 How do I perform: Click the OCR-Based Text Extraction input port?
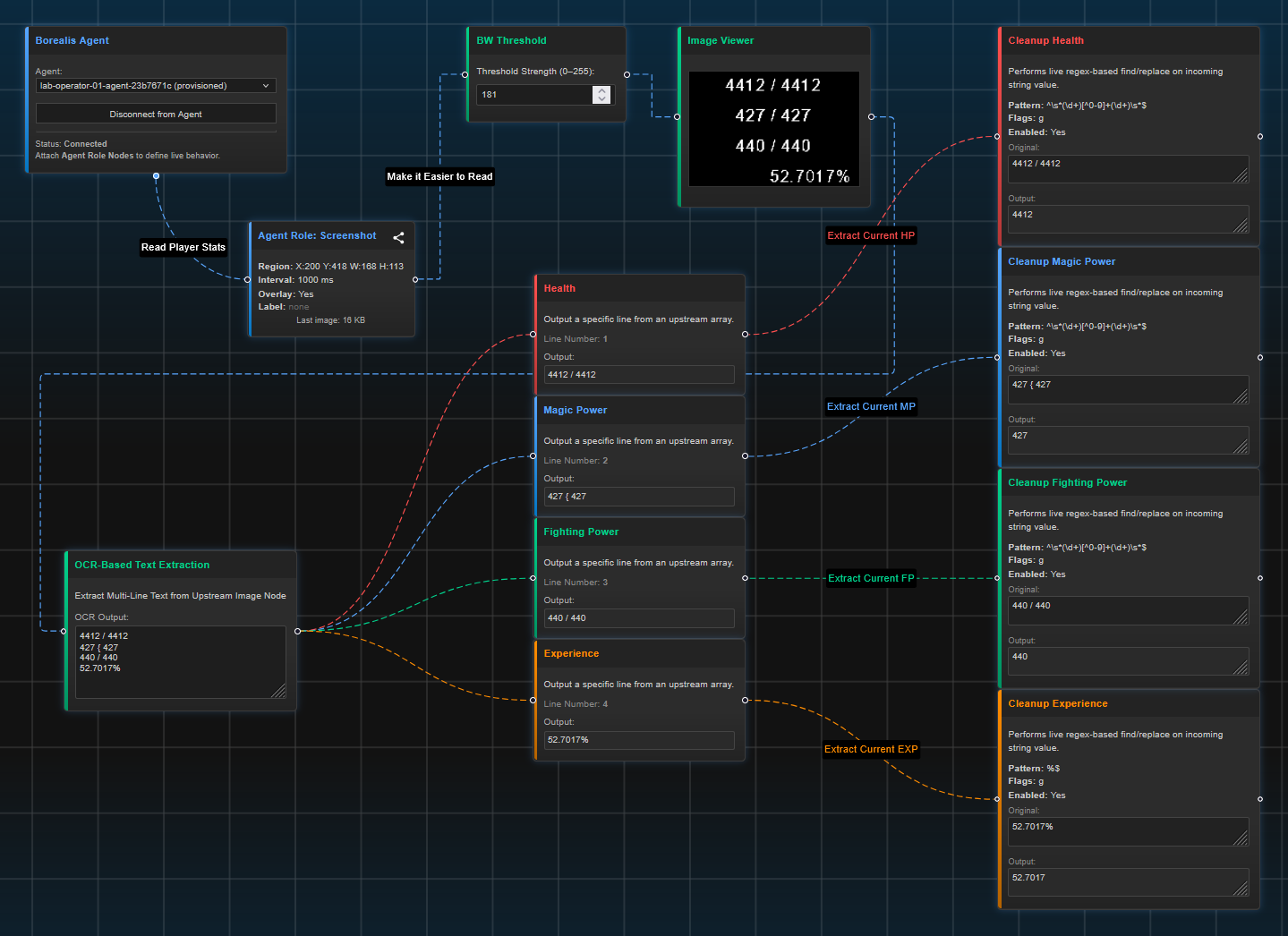pos(64,631)
